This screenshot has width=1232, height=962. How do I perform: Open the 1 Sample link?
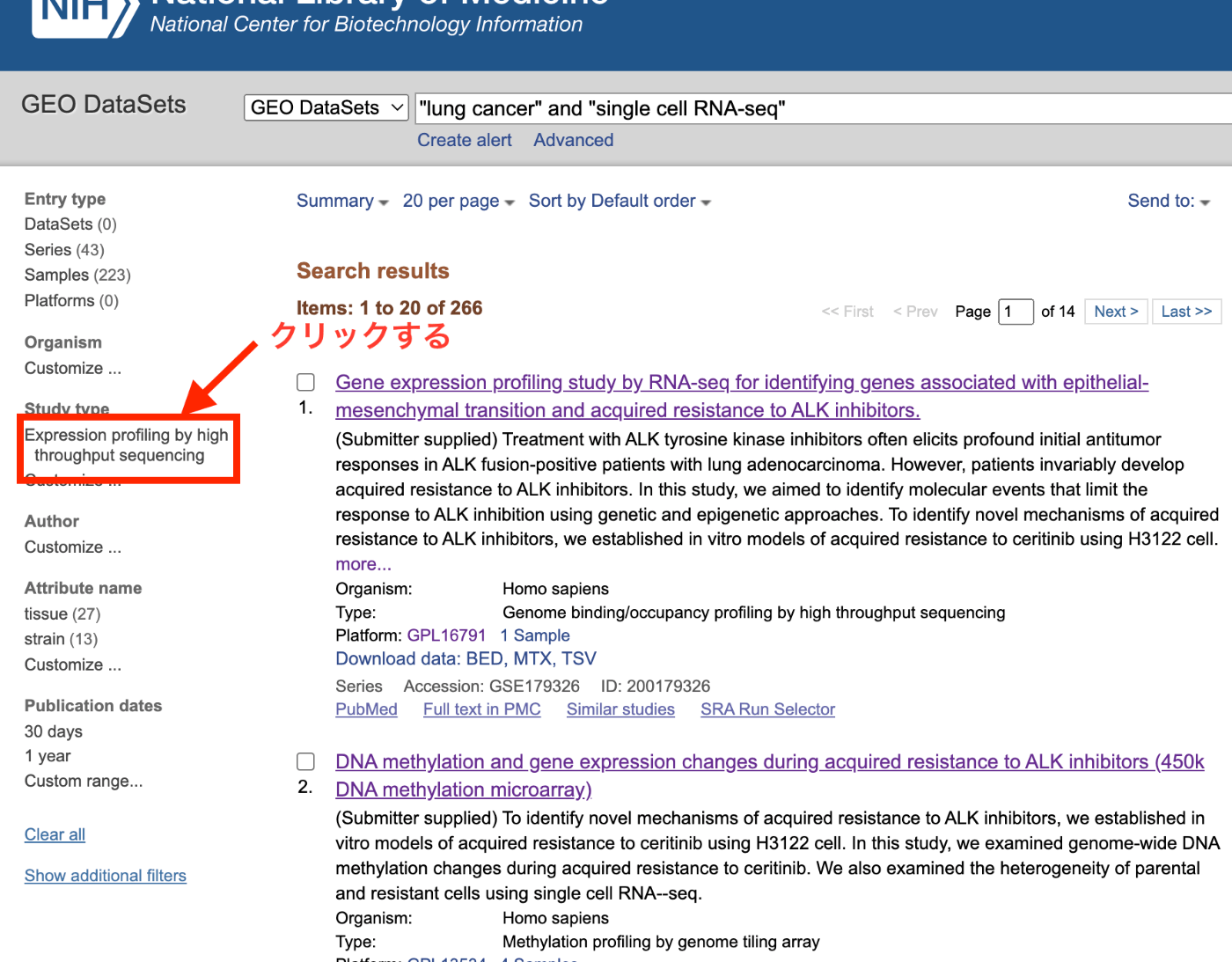tap(535, 635)
